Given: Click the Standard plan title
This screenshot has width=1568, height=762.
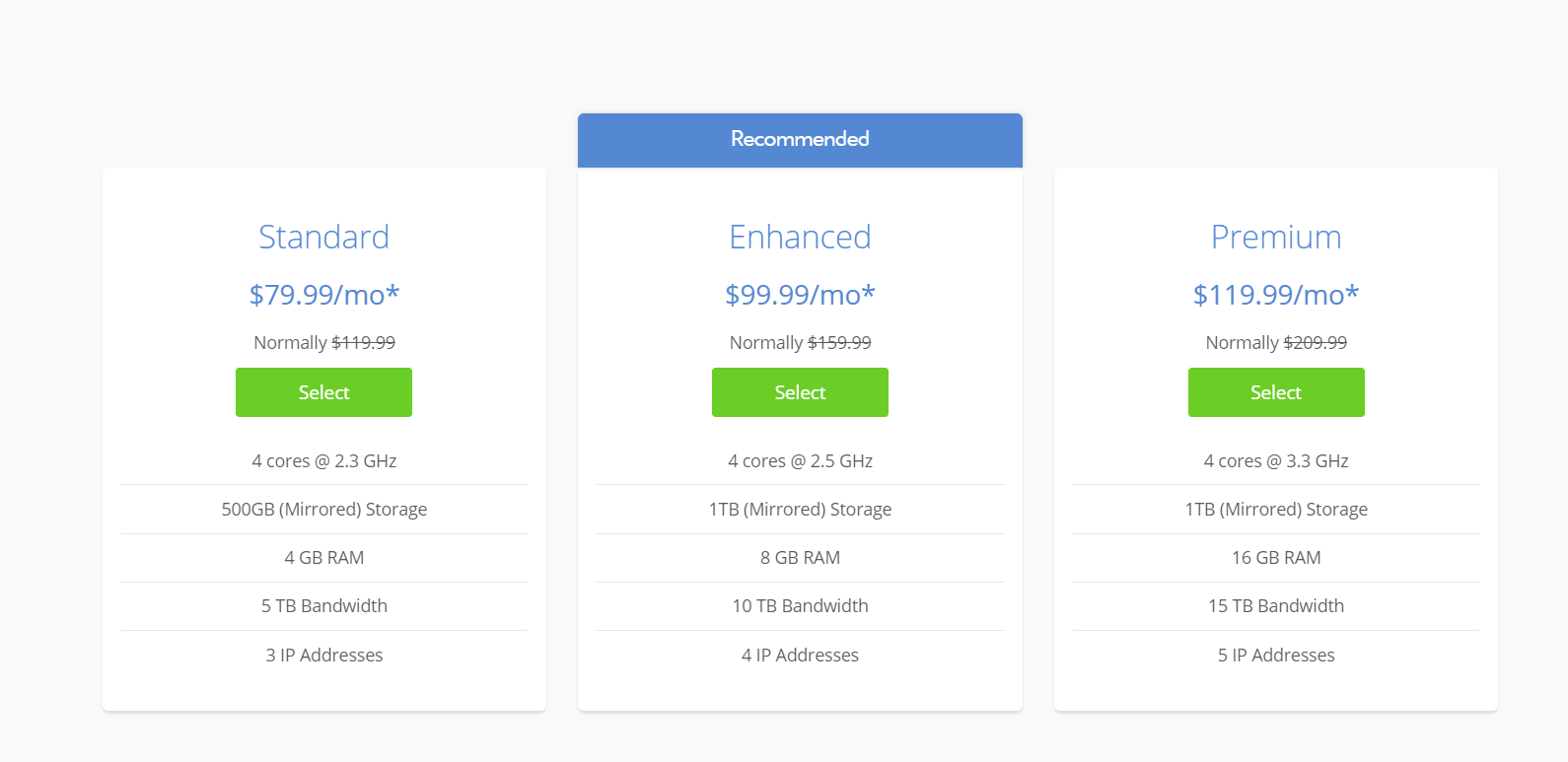Looking at the screenshot, I should (323, 237).
